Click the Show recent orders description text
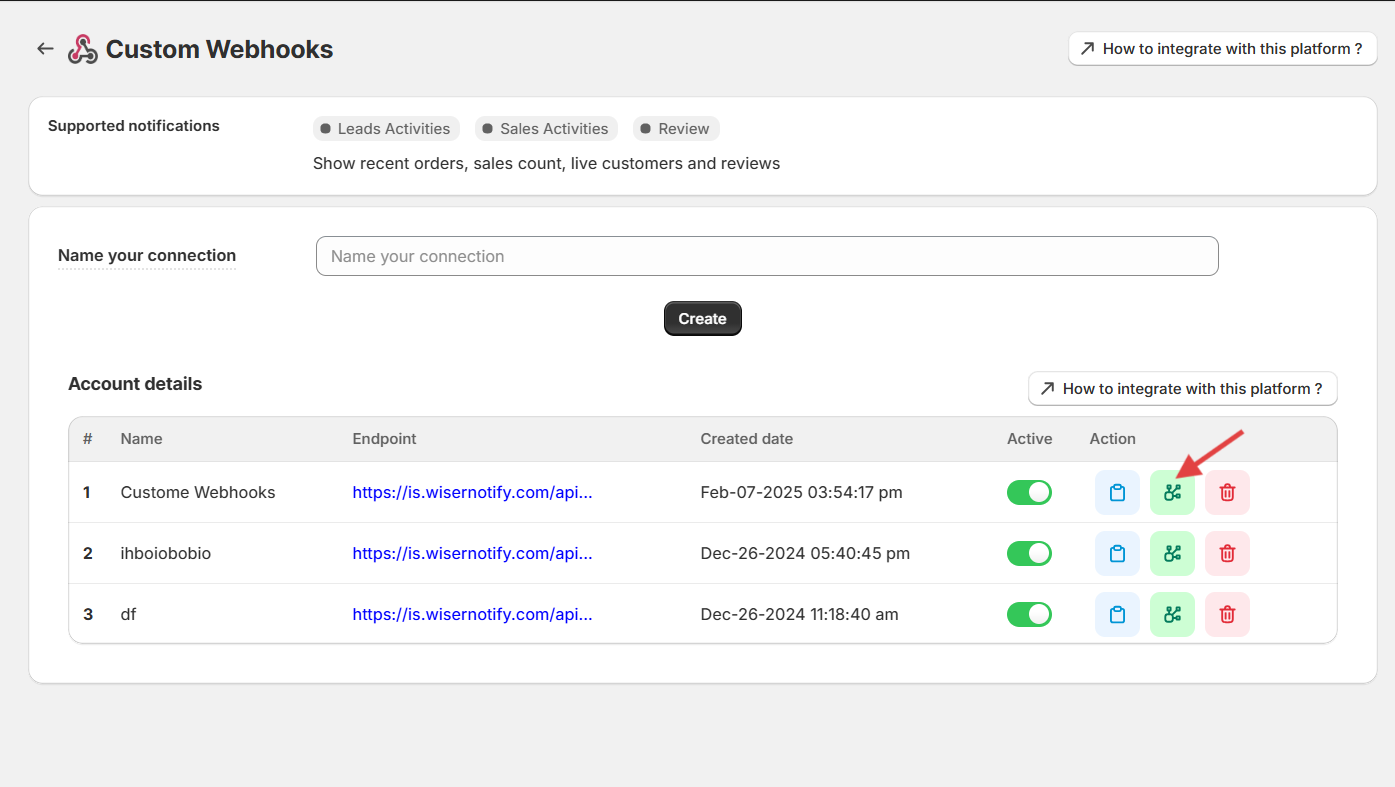The width and height of the screenshot is (1395, 787). [546, 163]
